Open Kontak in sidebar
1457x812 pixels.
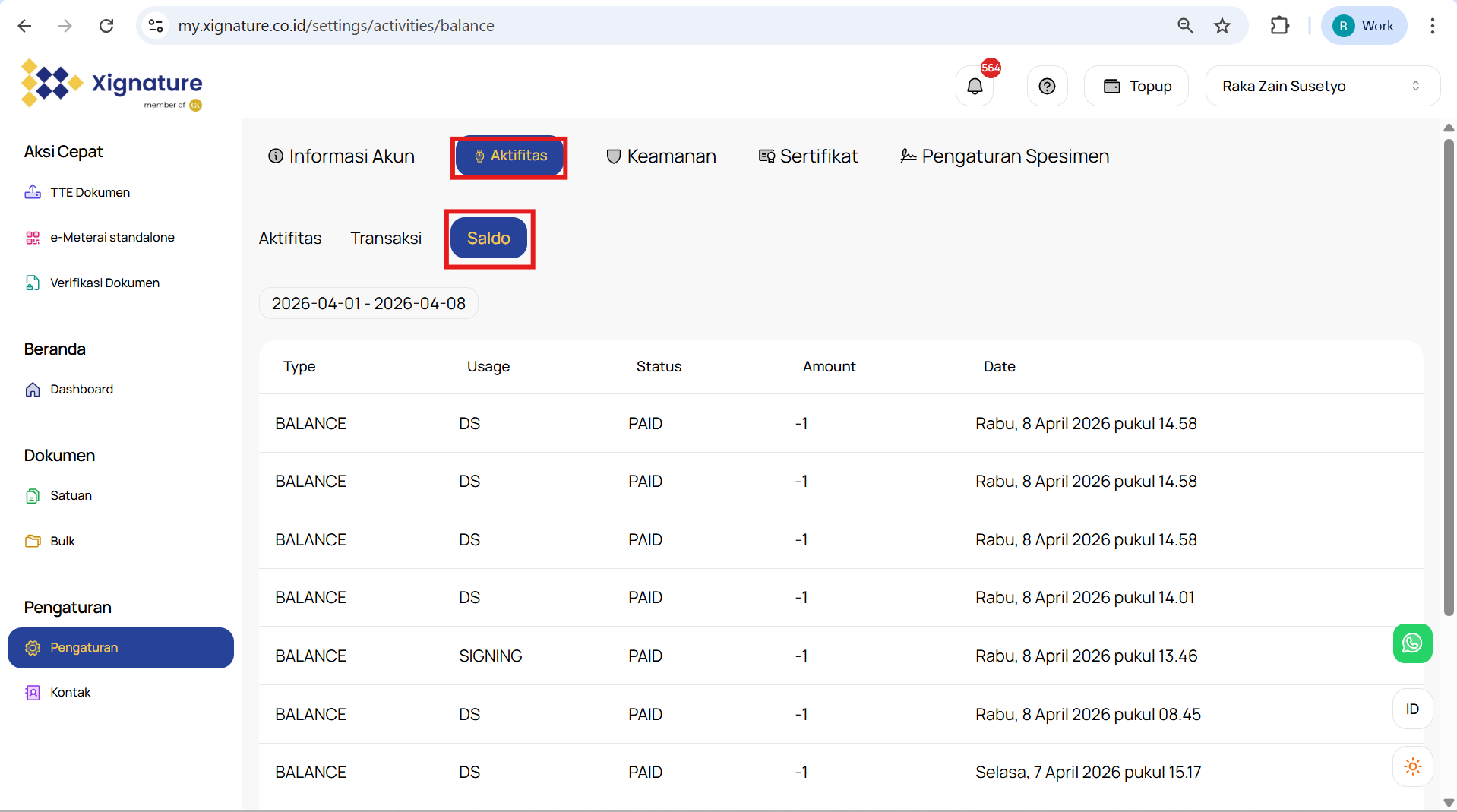[70, 692]
